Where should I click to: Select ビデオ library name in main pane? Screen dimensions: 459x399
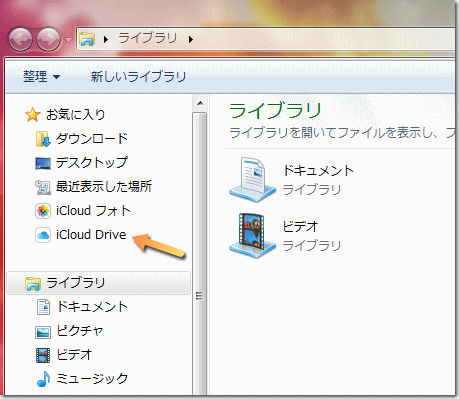(x=300, y=227)
